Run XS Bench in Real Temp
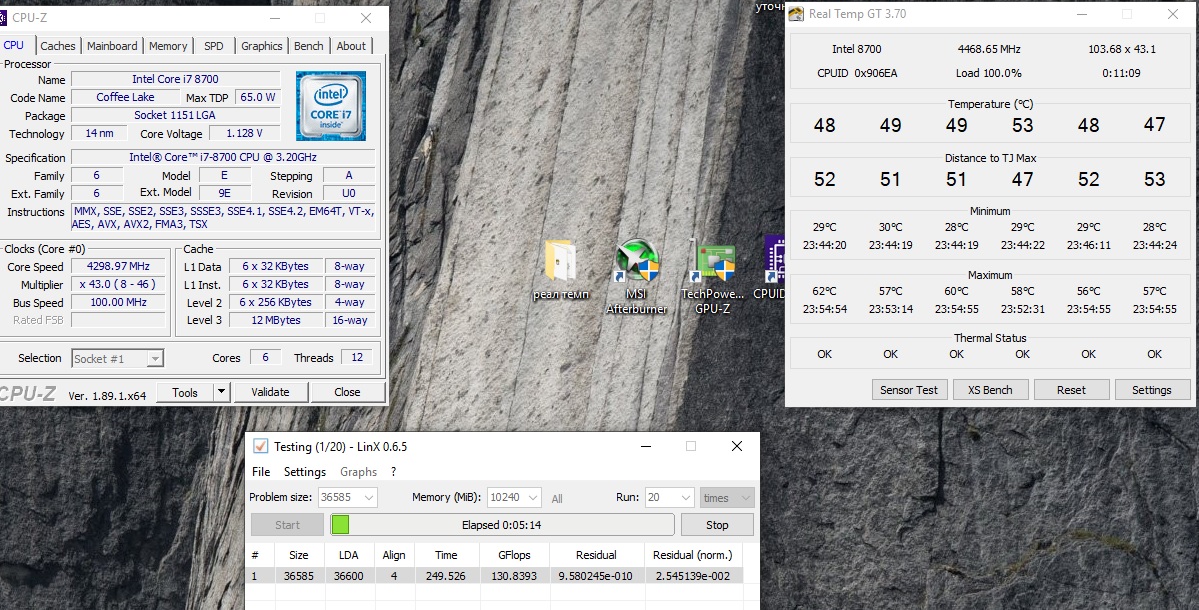This screenshot has height=610, width=1199. tap(989, 390)
